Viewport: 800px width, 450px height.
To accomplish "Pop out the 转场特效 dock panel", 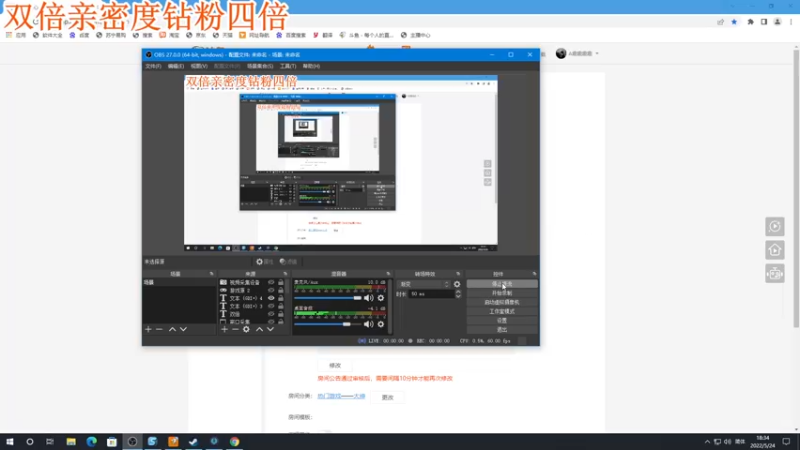I will (458, 274).
